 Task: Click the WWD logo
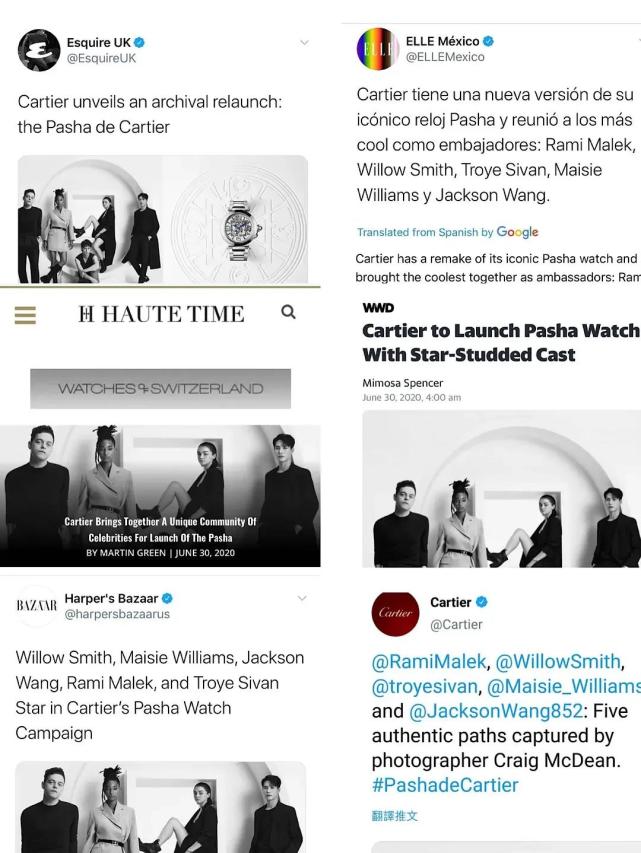click(378, 308)
